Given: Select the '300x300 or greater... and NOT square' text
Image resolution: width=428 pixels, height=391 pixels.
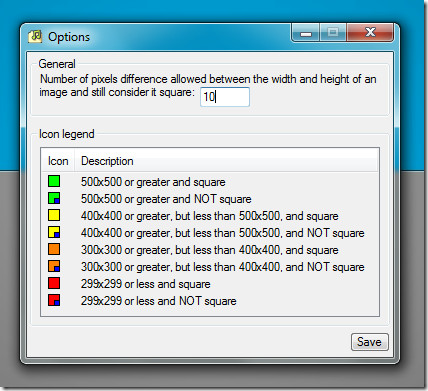Looking at the screenshot, I should point(222,267).
